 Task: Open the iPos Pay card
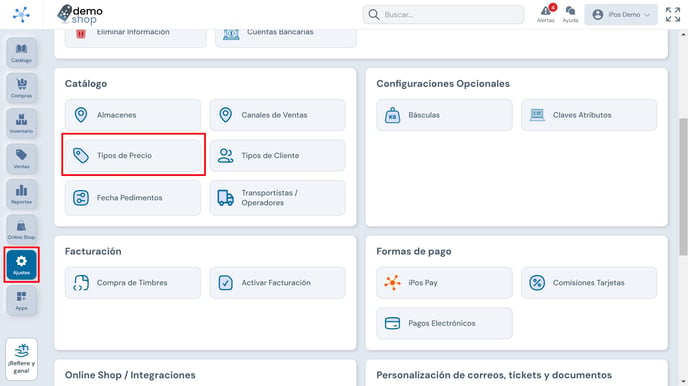point(444,283)
